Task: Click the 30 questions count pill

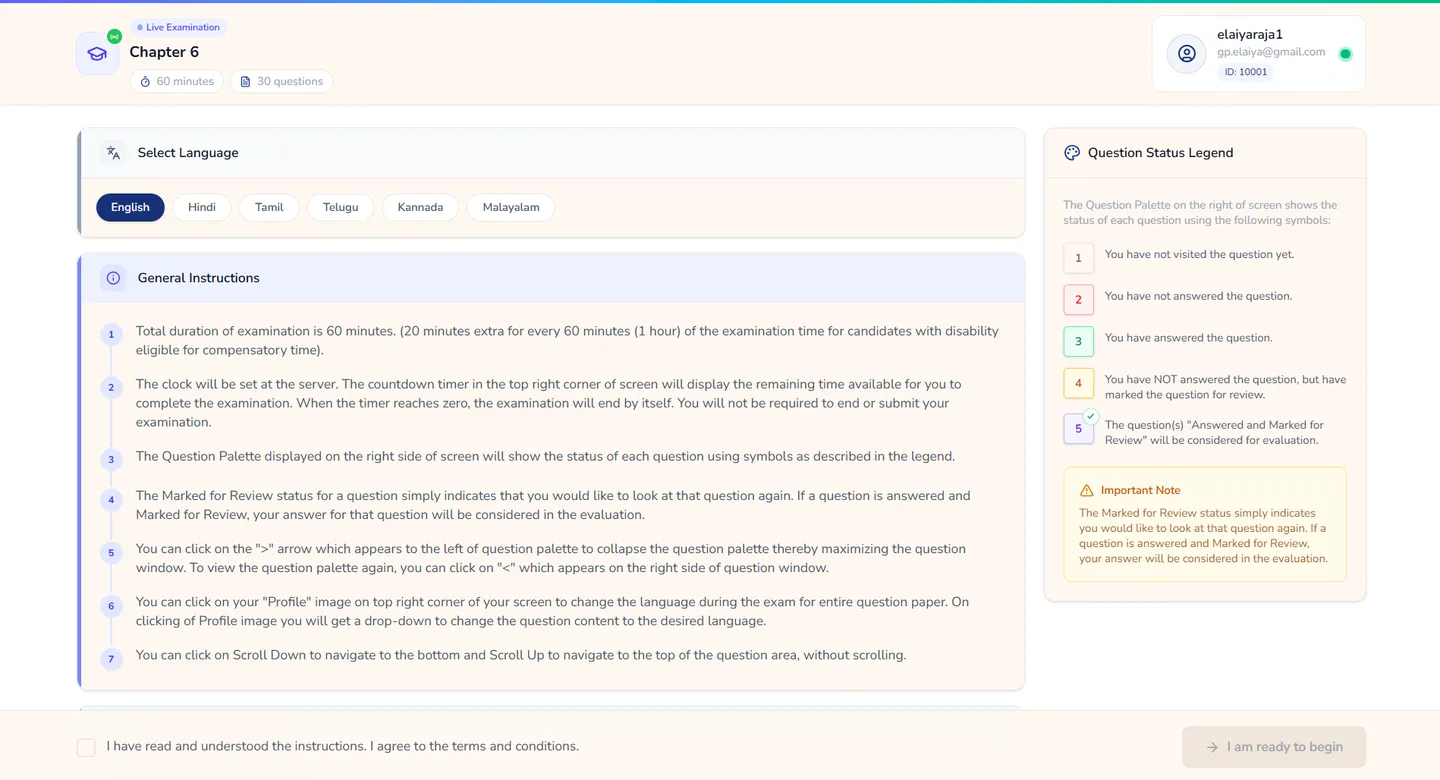Action: coord(281,81)
